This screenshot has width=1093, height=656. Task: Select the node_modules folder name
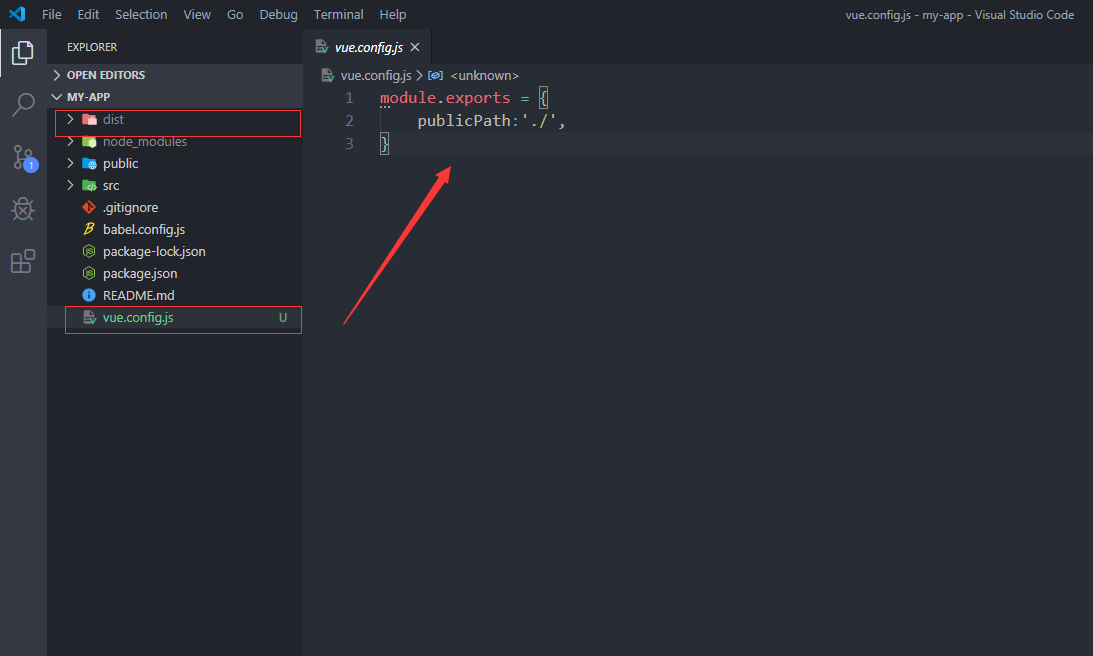[x=145, y=142]
